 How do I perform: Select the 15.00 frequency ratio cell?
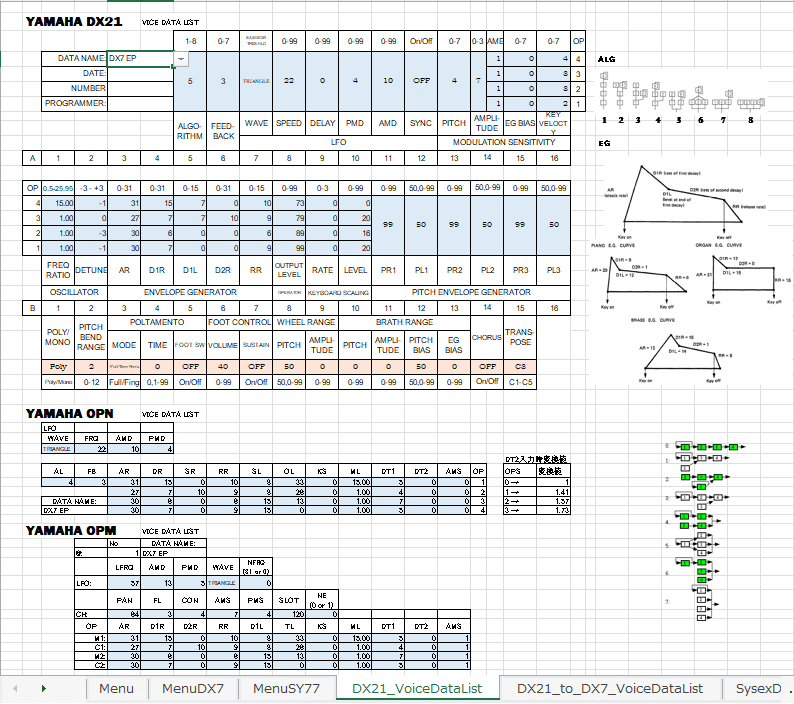click(x=58, y=204)
